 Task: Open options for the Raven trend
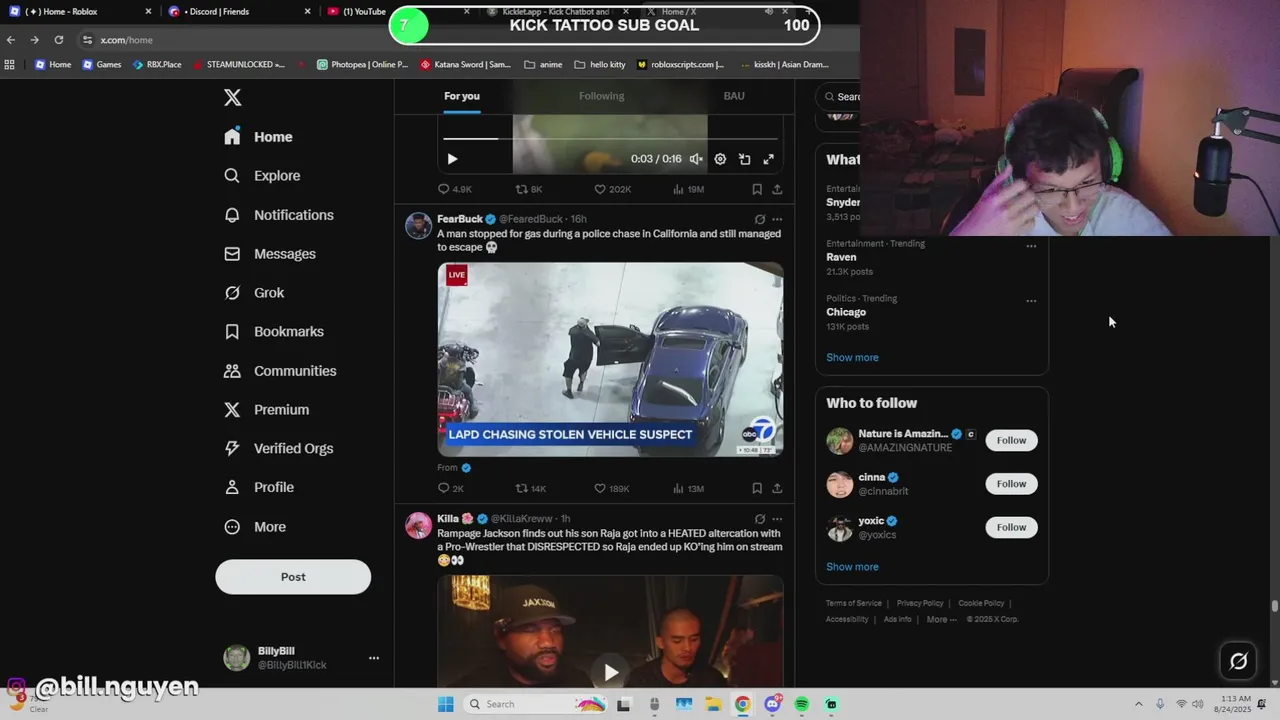[x=1031, y=245]
